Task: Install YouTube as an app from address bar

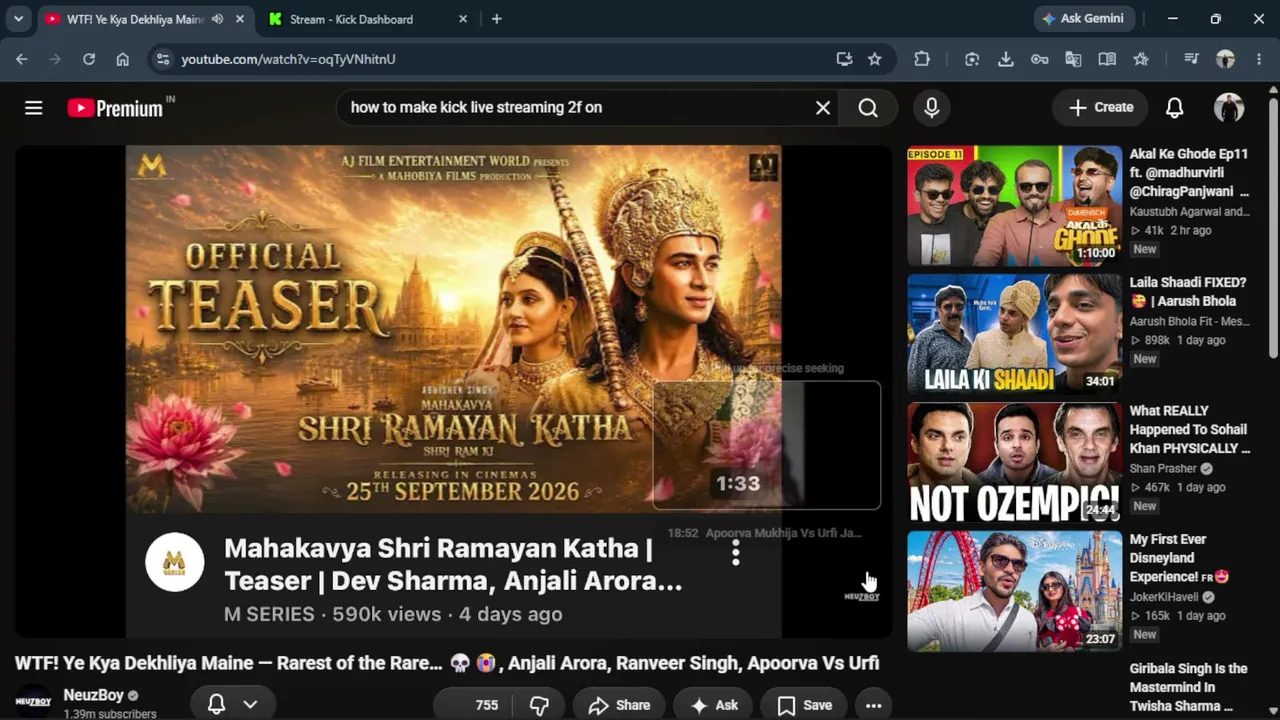Action: (844, 59)
